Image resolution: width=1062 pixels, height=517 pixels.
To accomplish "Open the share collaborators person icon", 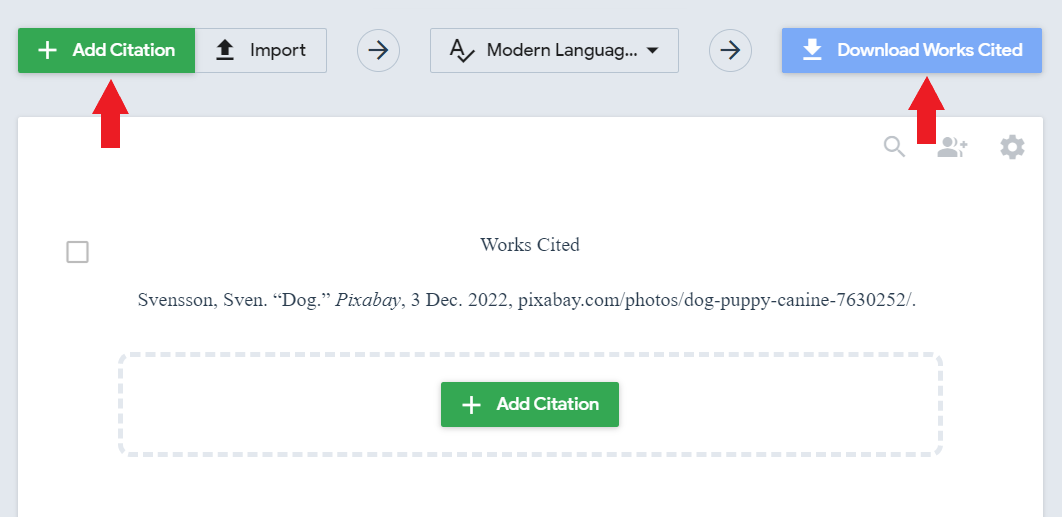I will click(x=952, y=147).
